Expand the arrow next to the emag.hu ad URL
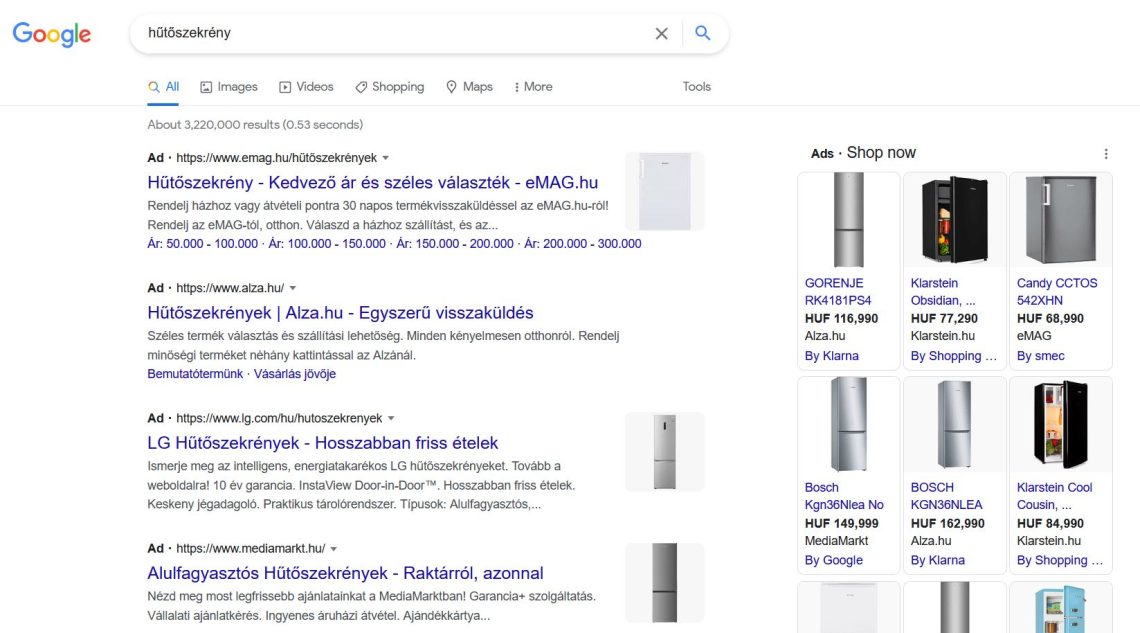 point(386,158)
